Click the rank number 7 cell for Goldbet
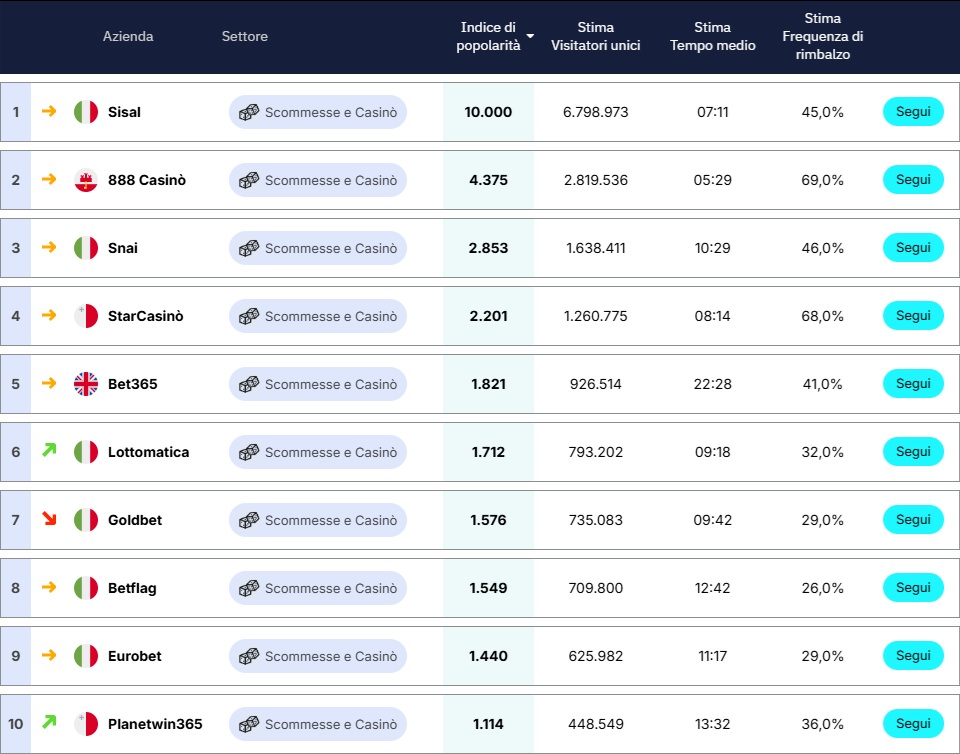 pos(14,519)
